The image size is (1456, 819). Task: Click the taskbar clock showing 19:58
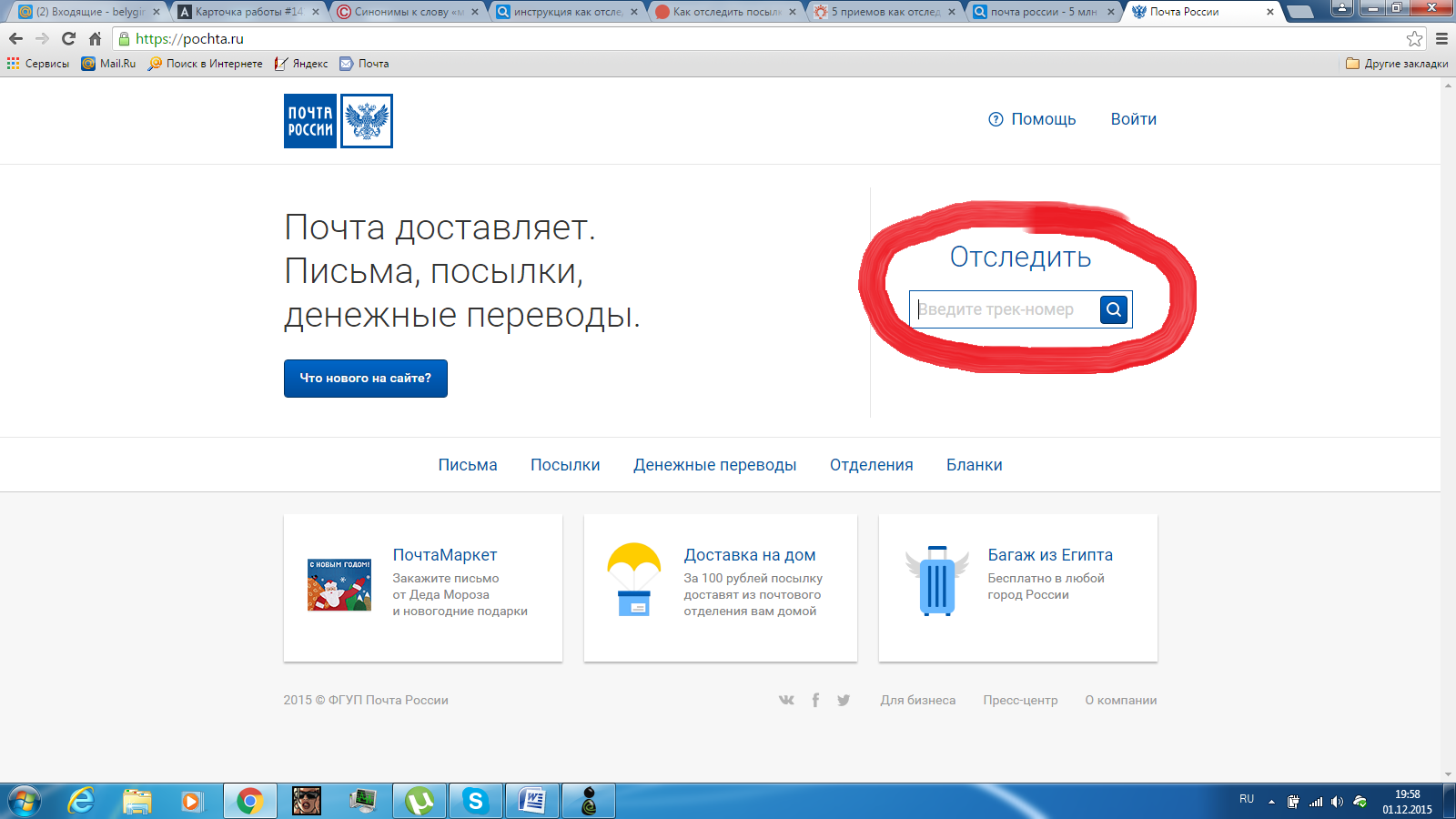tap(1407, 802)
